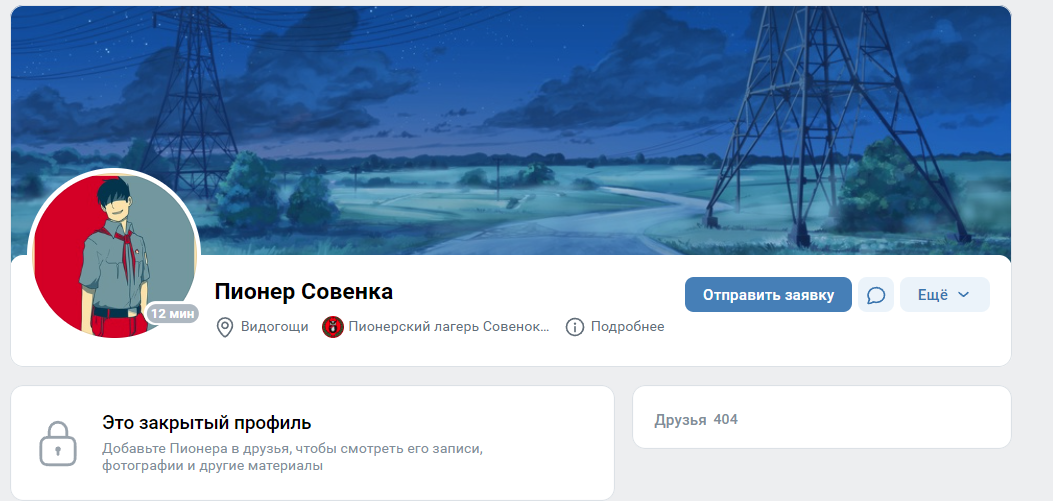Image resolution: width=1053 pixels, height=501 pixels.
Task: Open Пионерский лагерь Совенок community link
Action: (449, 327)
